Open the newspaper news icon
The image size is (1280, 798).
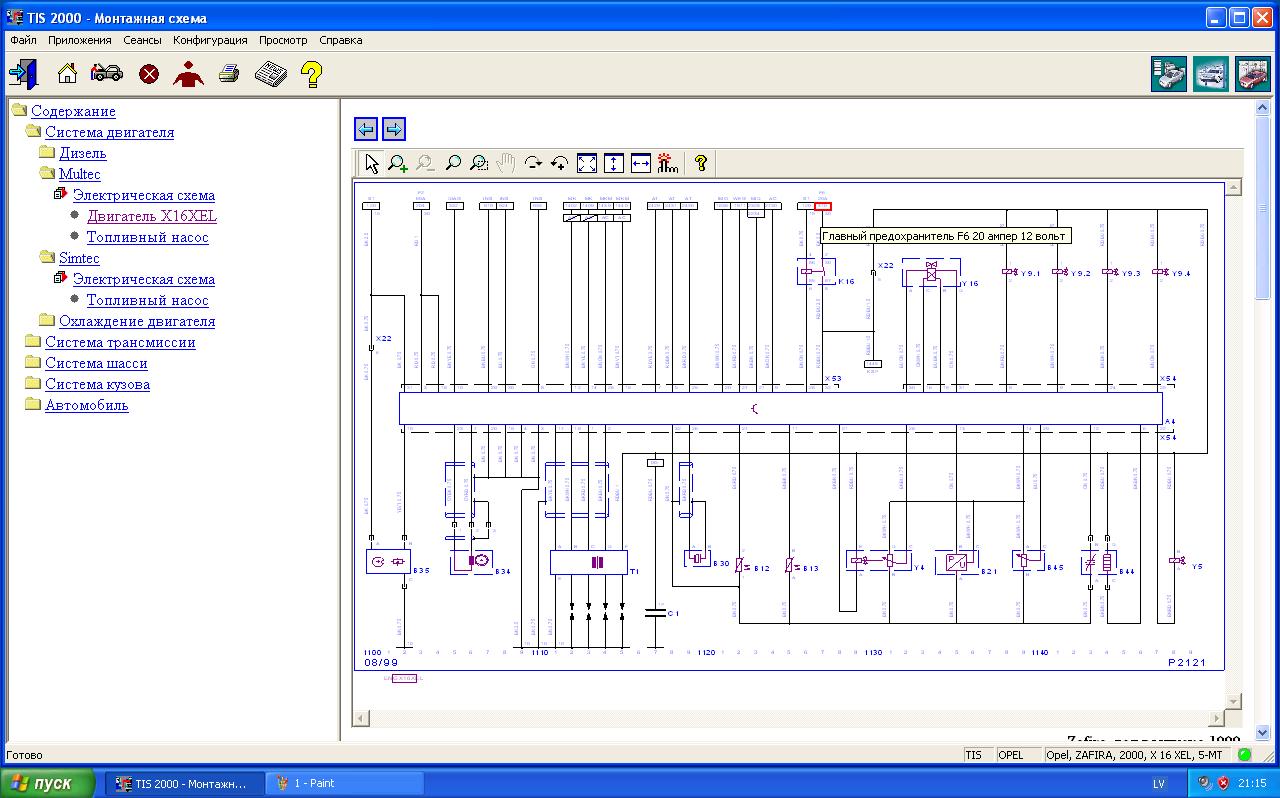click(270, 73)
